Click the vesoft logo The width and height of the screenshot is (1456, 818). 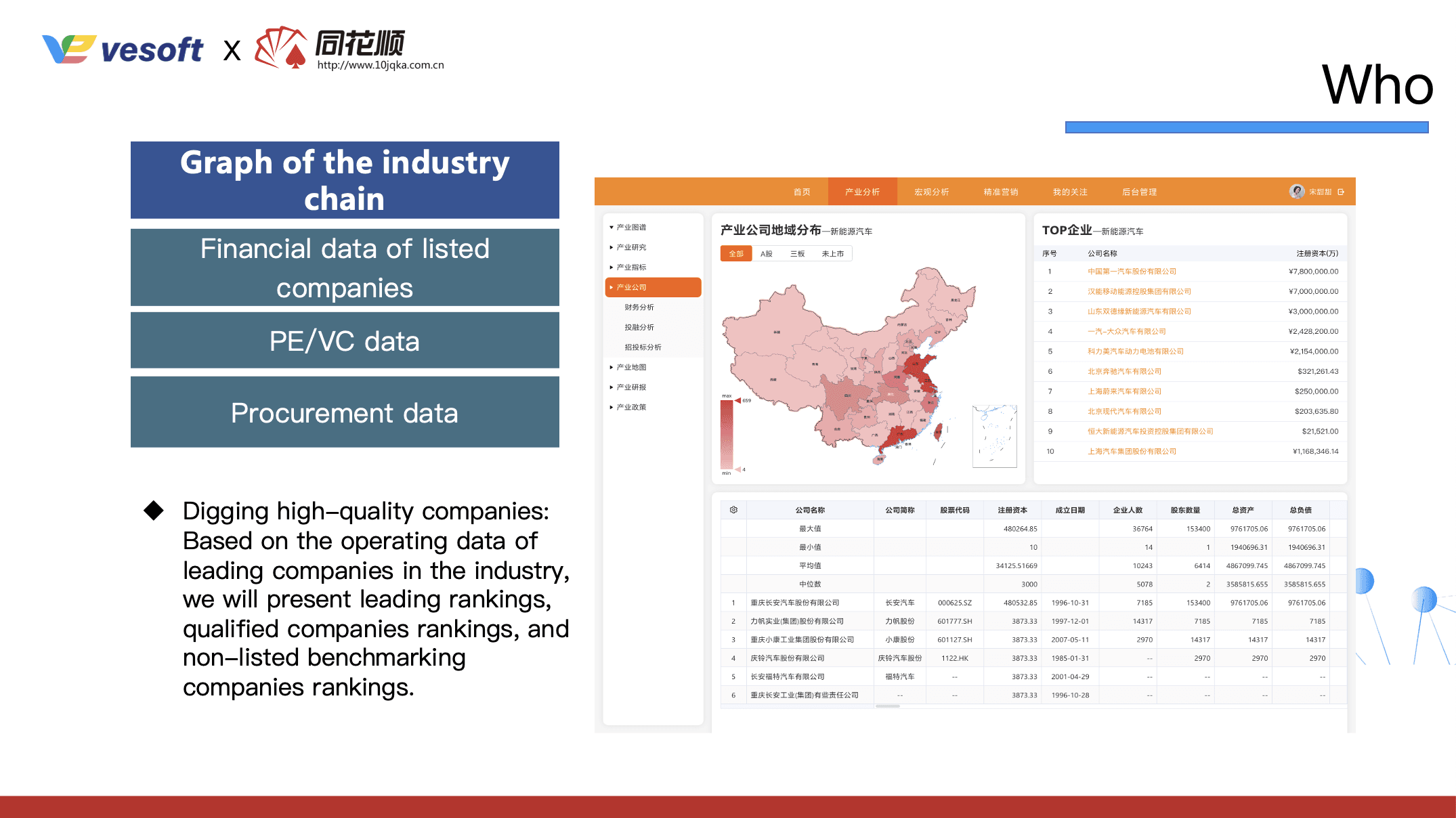tap(123, 49)
